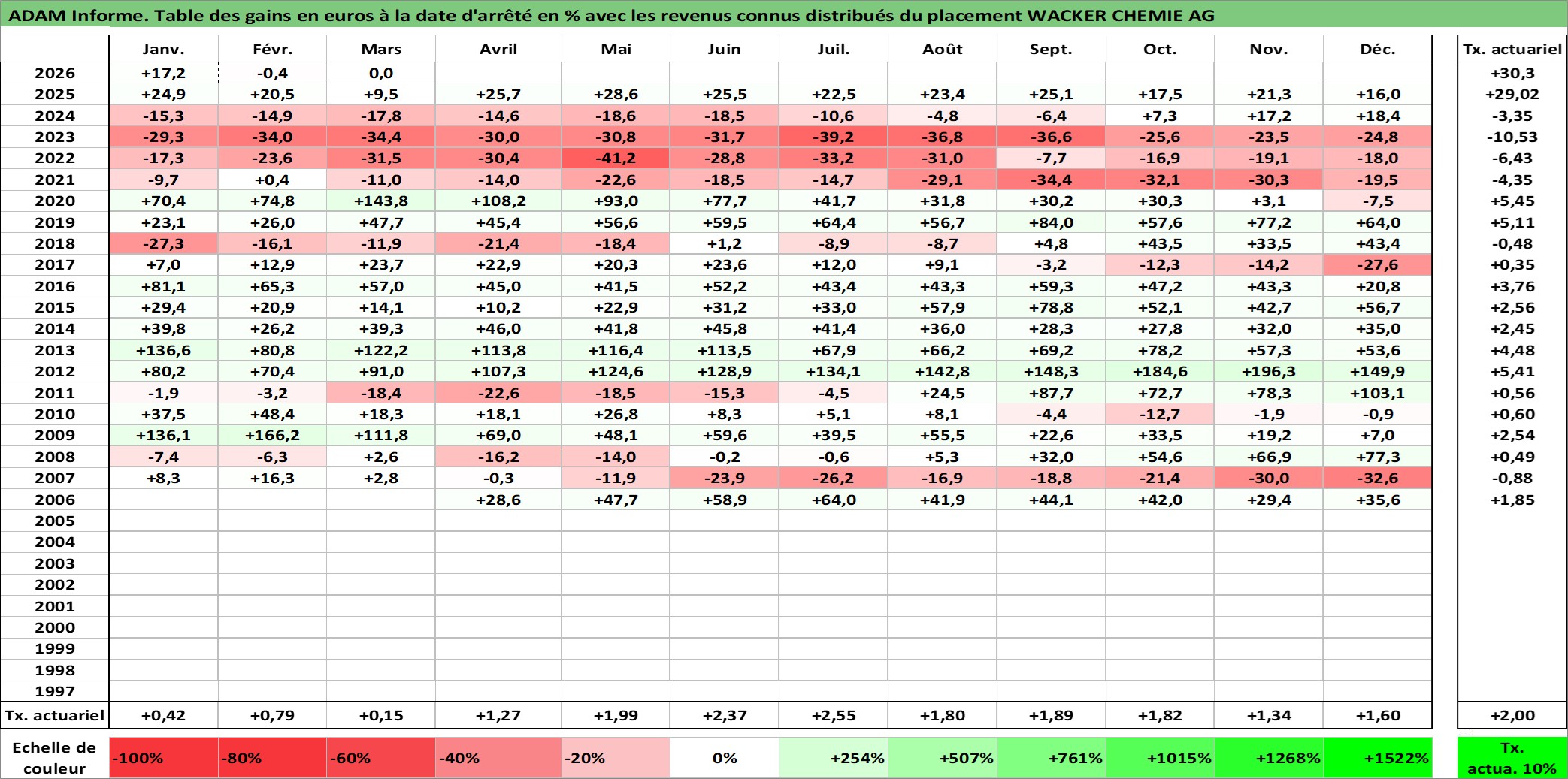Screen dimensions: 1568x779
Task: Click the 'Nov.' column header
Action: click(1269, 49)
